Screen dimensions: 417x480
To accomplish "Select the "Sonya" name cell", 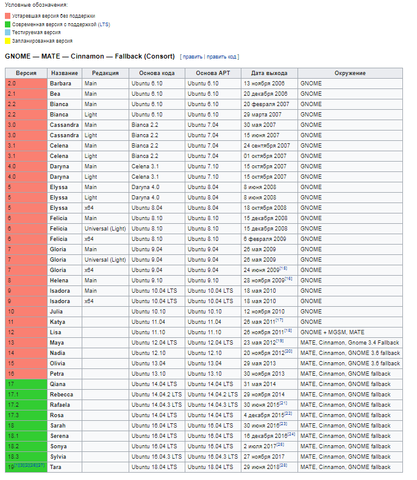I will point(64,446).
